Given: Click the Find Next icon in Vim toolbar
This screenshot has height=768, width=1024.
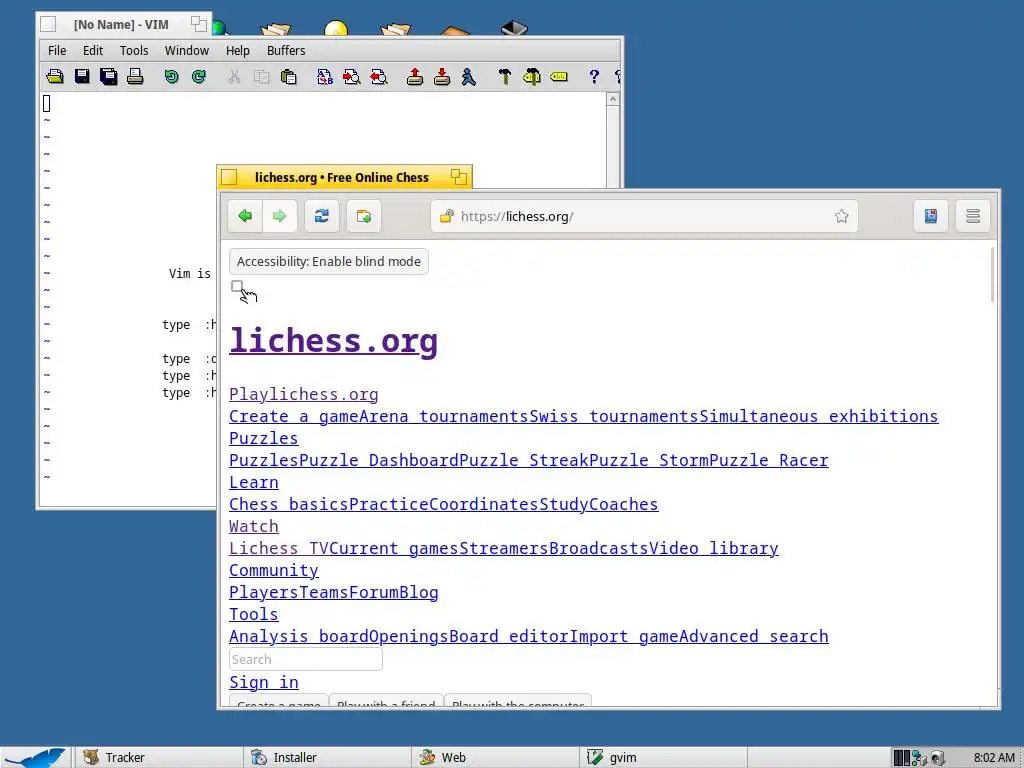Looking at the screenshot, I should (x=351, y=77).
